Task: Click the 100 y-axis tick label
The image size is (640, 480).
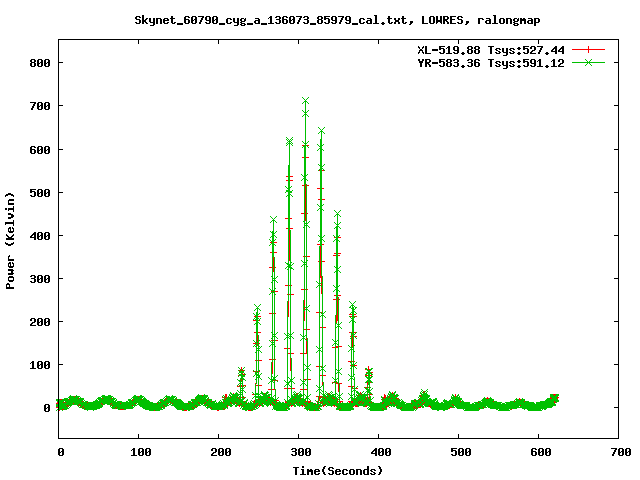Action: tap(40, 365)
